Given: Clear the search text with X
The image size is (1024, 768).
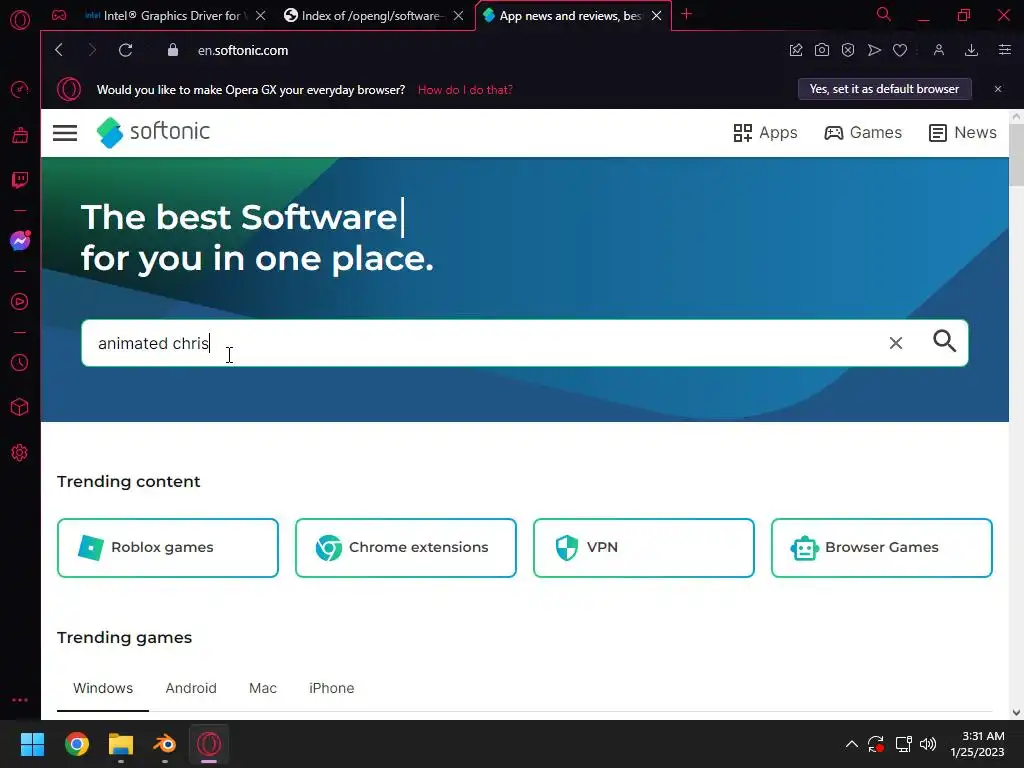Looking at the screenshot, I should tap(895, 343).
